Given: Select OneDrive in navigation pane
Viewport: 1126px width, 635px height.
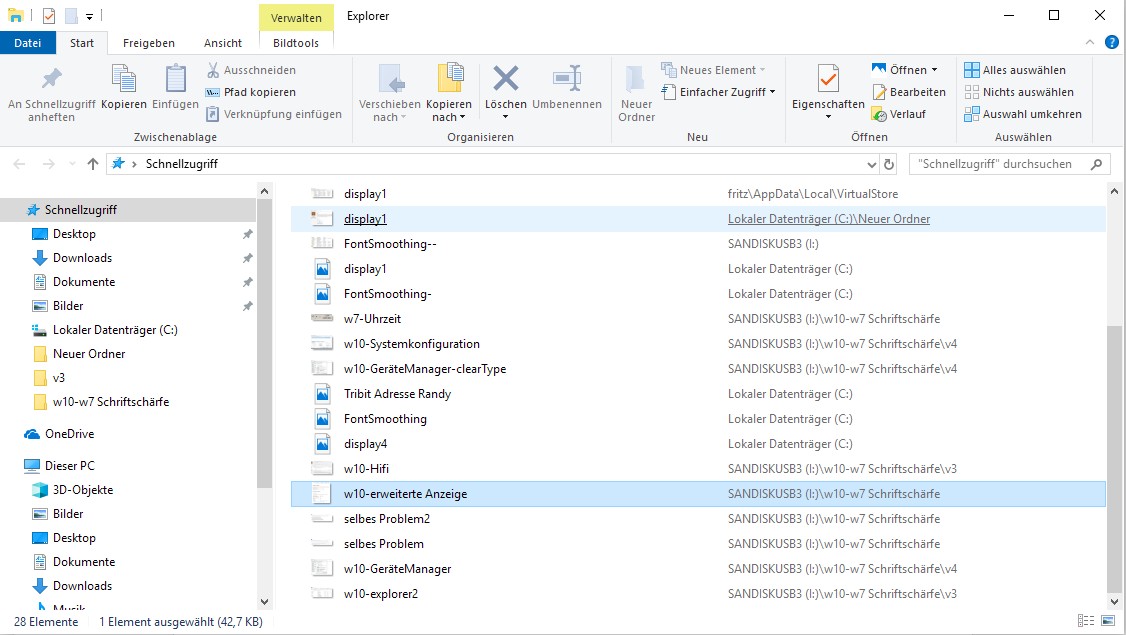Looking at the screenshot, I should point(69,434).
